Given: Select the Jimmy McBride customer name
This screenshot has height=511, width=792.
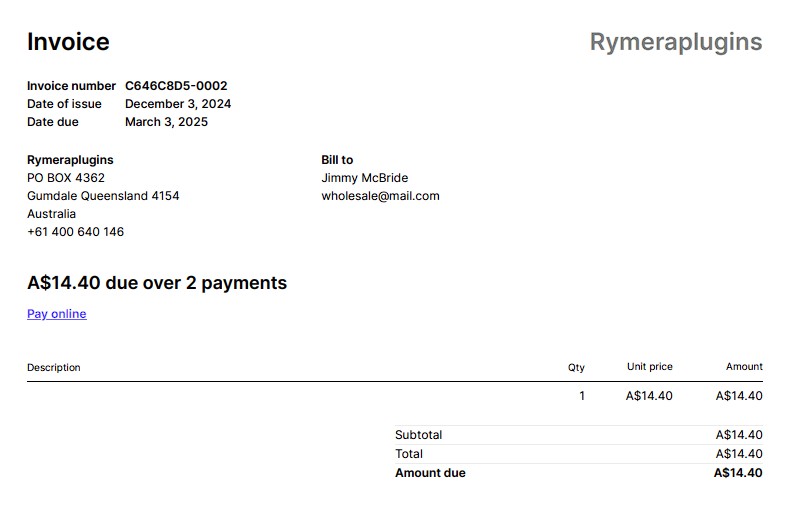Looking at the screenshot, I should click(x=365, y=178).
